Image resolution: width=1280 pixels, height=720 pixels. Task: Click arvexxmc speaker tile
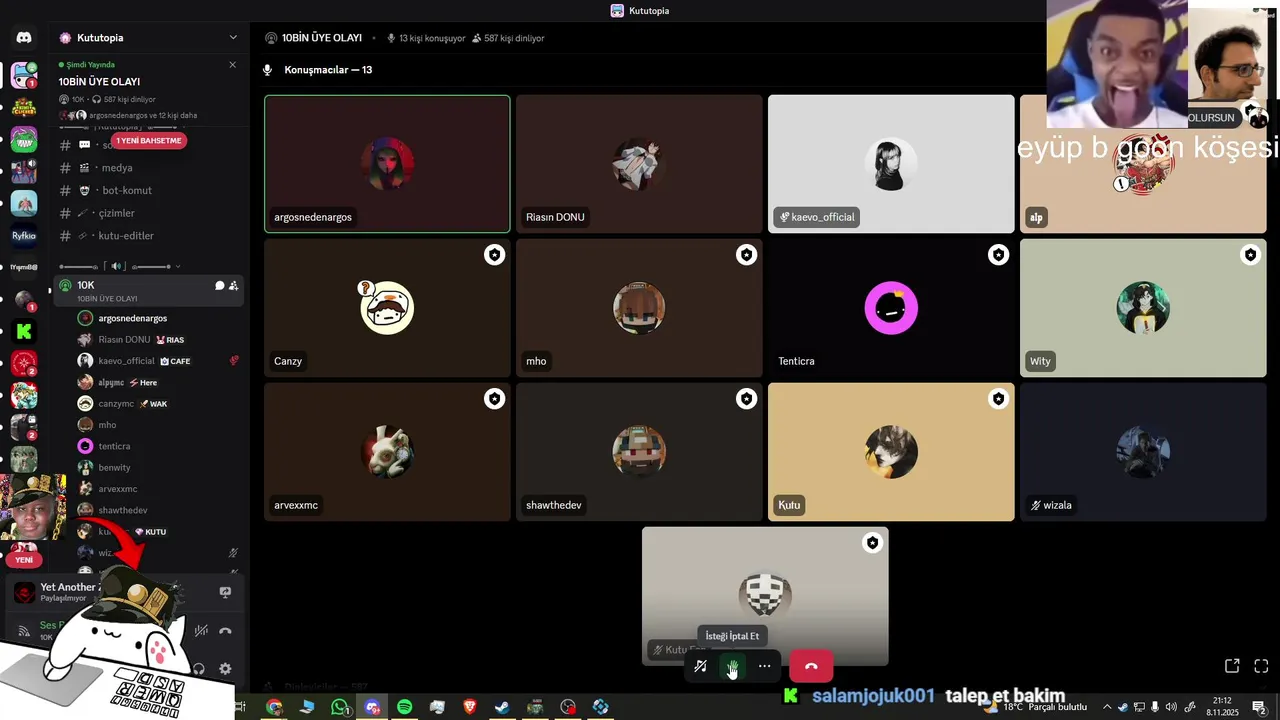coord(387,452)
